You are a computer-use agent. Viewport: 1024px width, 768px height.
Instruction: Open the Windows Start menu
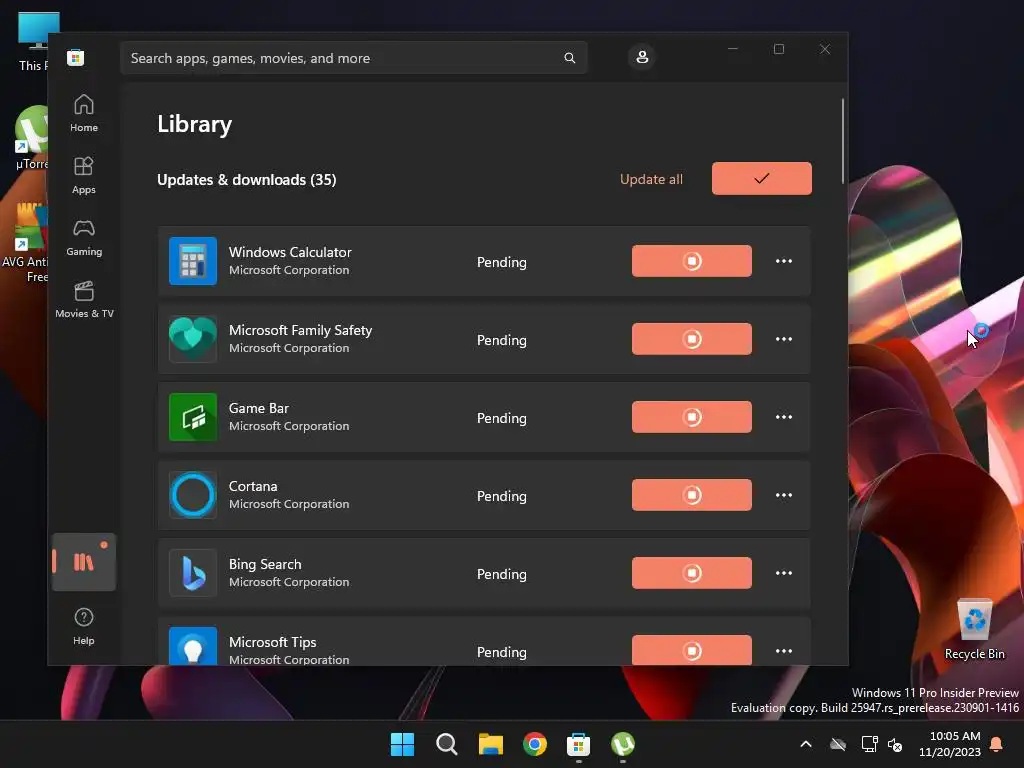402,744
